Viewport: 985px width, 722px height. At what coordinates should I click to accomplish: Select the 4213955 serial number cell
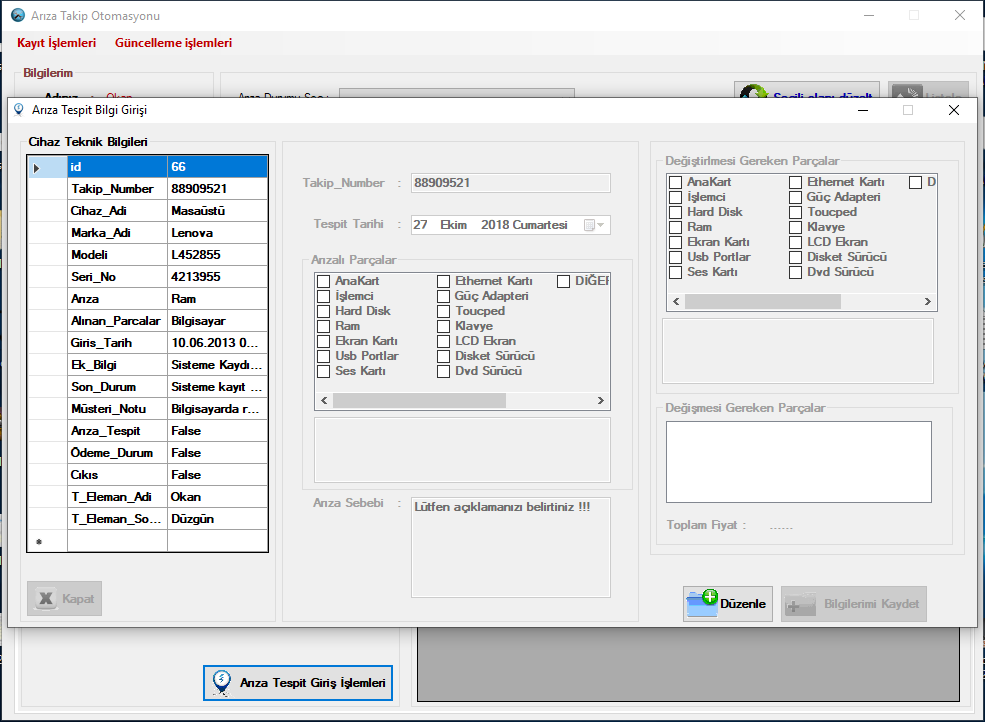(x=217, y=277)
